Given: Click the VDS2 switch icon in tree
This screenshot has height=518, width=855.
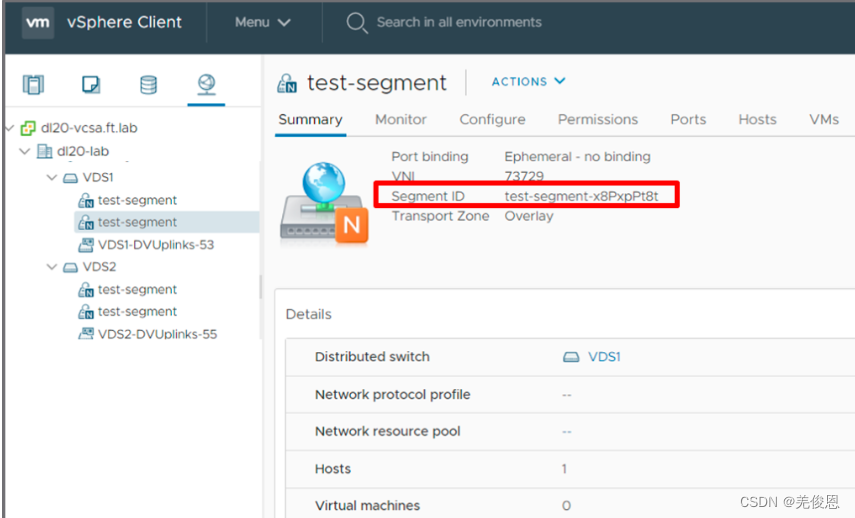Looking at the screenshot, I should [70, 267].
